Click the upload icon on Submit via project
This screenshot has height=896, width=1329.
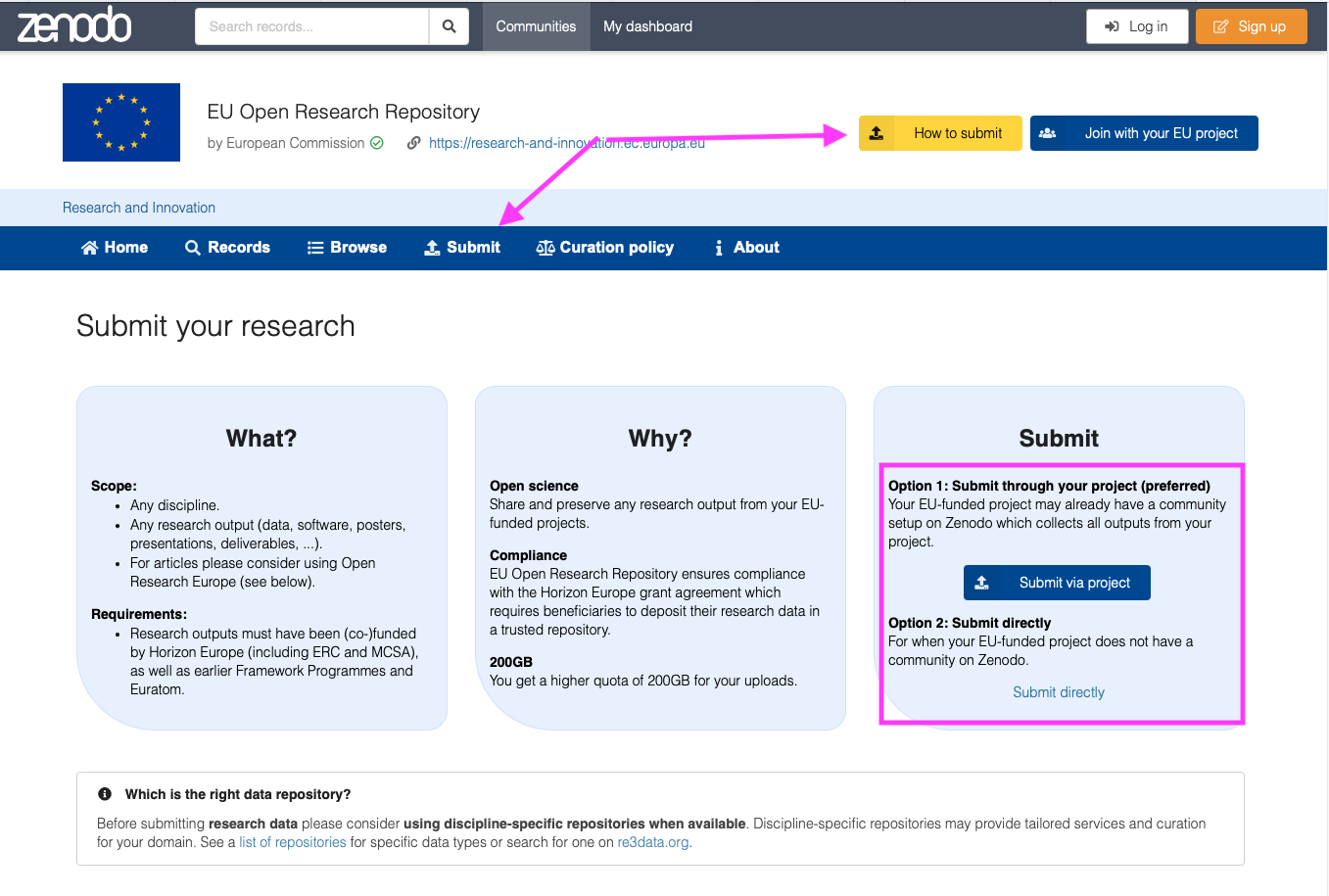[x=981, y=583]
